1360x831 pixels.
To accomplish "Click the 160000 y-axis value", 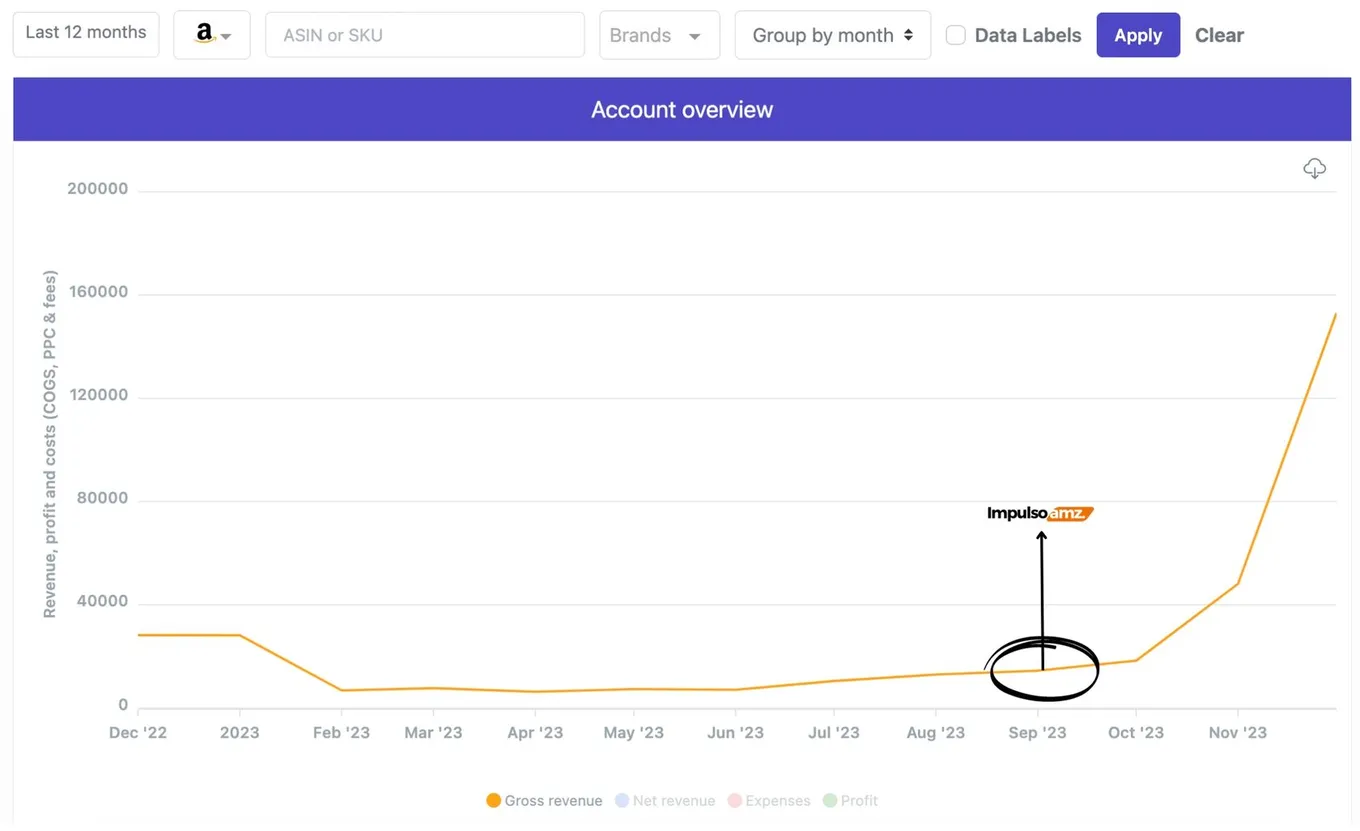I will coord(98,291).
